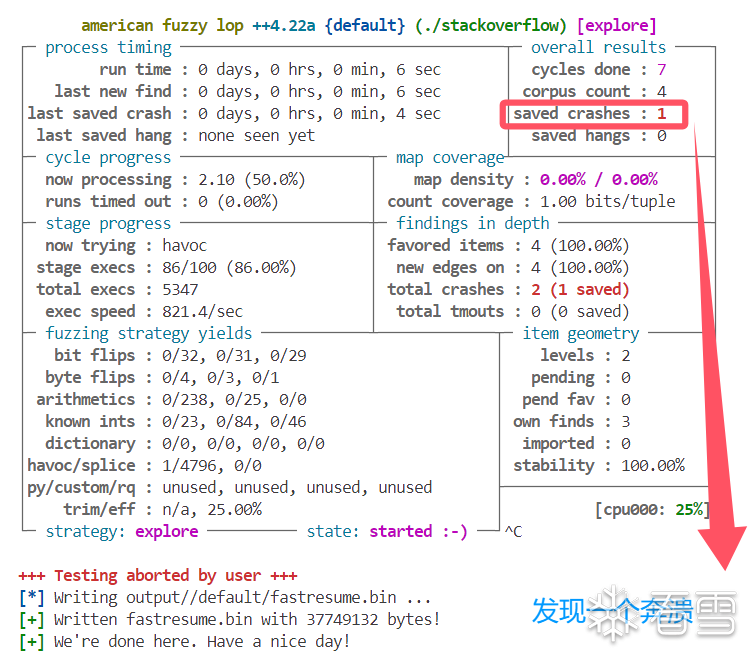The width and height of the screenshot is (752, 660).
Task: Click the ./stackoverflow target name in title
Action: click(x=491, y=25)
